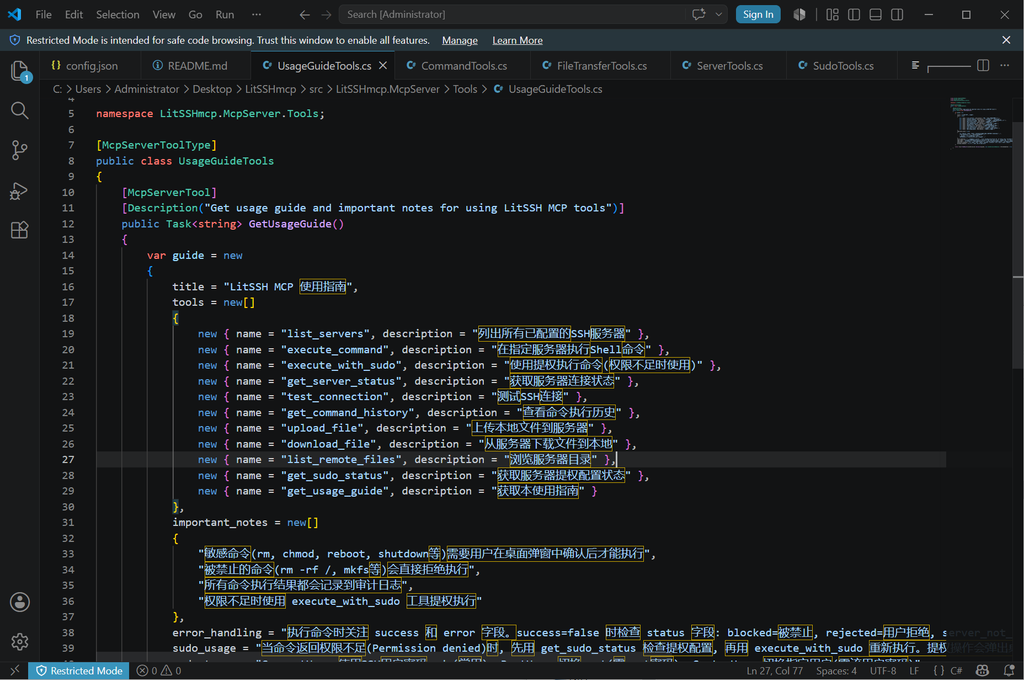Select LitSSHmcp.McpServer in breadcrumb
1024x680 pixels.
tap(387, 89)
